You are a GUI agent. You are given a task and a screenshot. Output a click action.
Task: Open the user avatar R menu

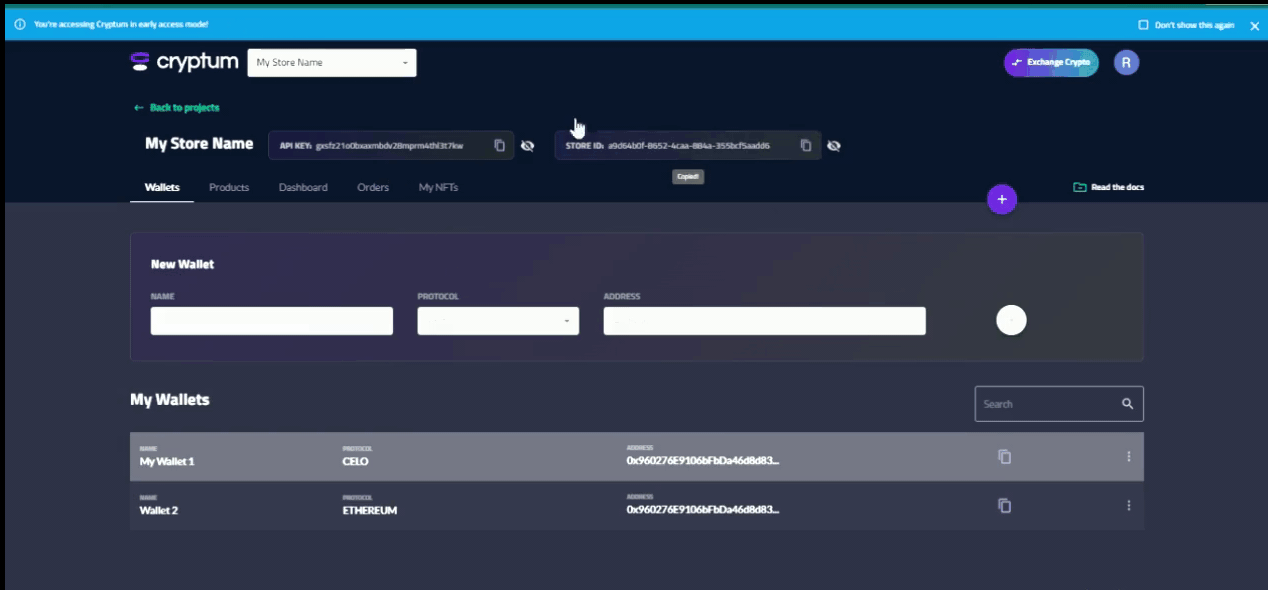[x=1126, y=62]
